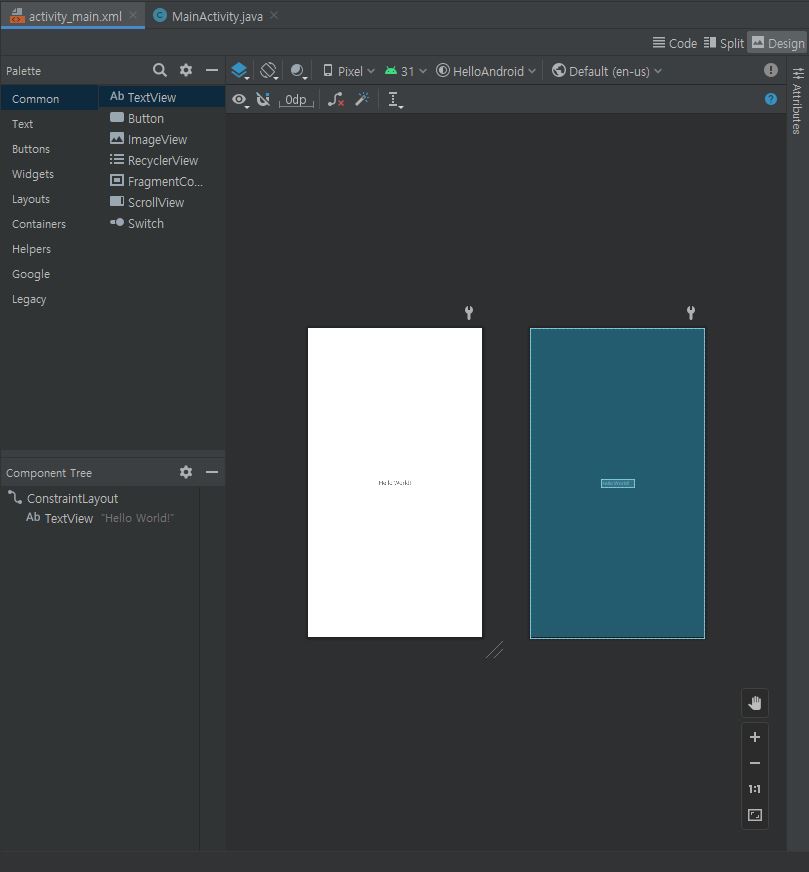809x872 pixels.
Task: Open the Palette settings gear
Action: tap(186, 70)
